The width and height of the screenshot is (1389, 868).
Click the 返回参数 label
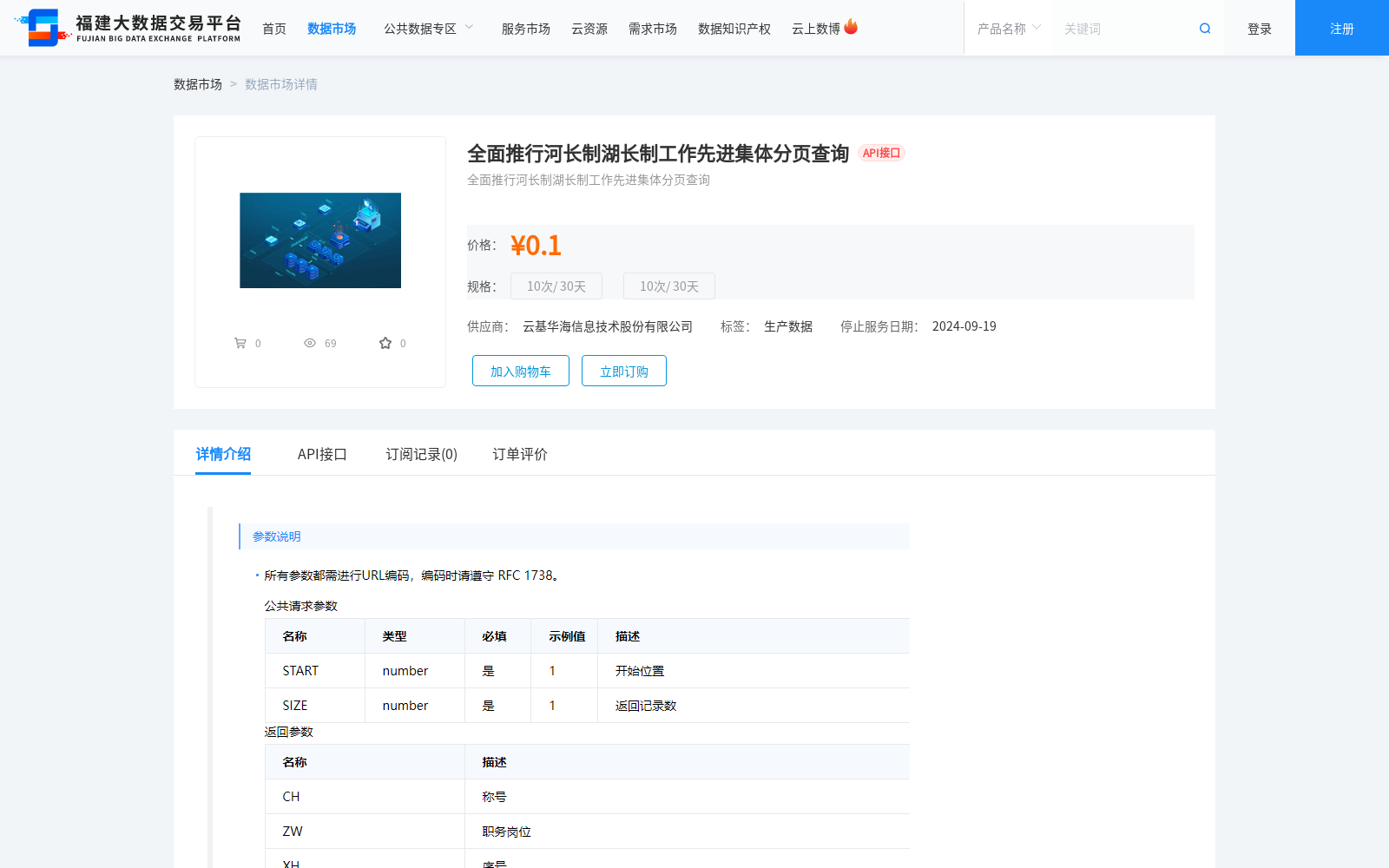[x=288, y=732]
